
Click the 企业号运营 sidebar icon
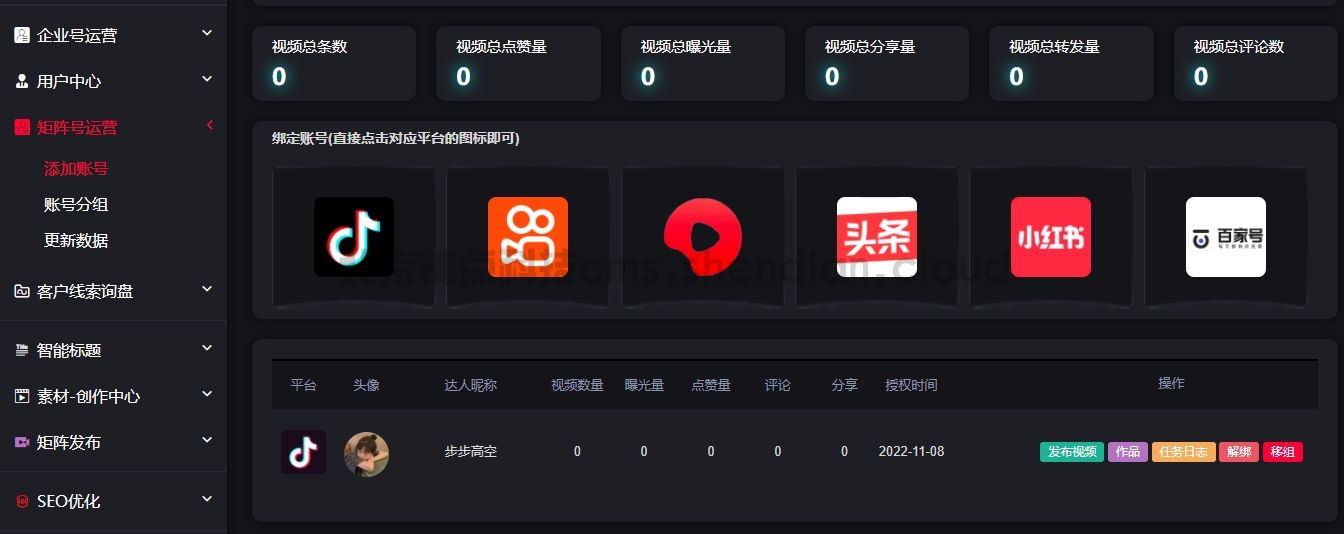(x=22, y=35)
